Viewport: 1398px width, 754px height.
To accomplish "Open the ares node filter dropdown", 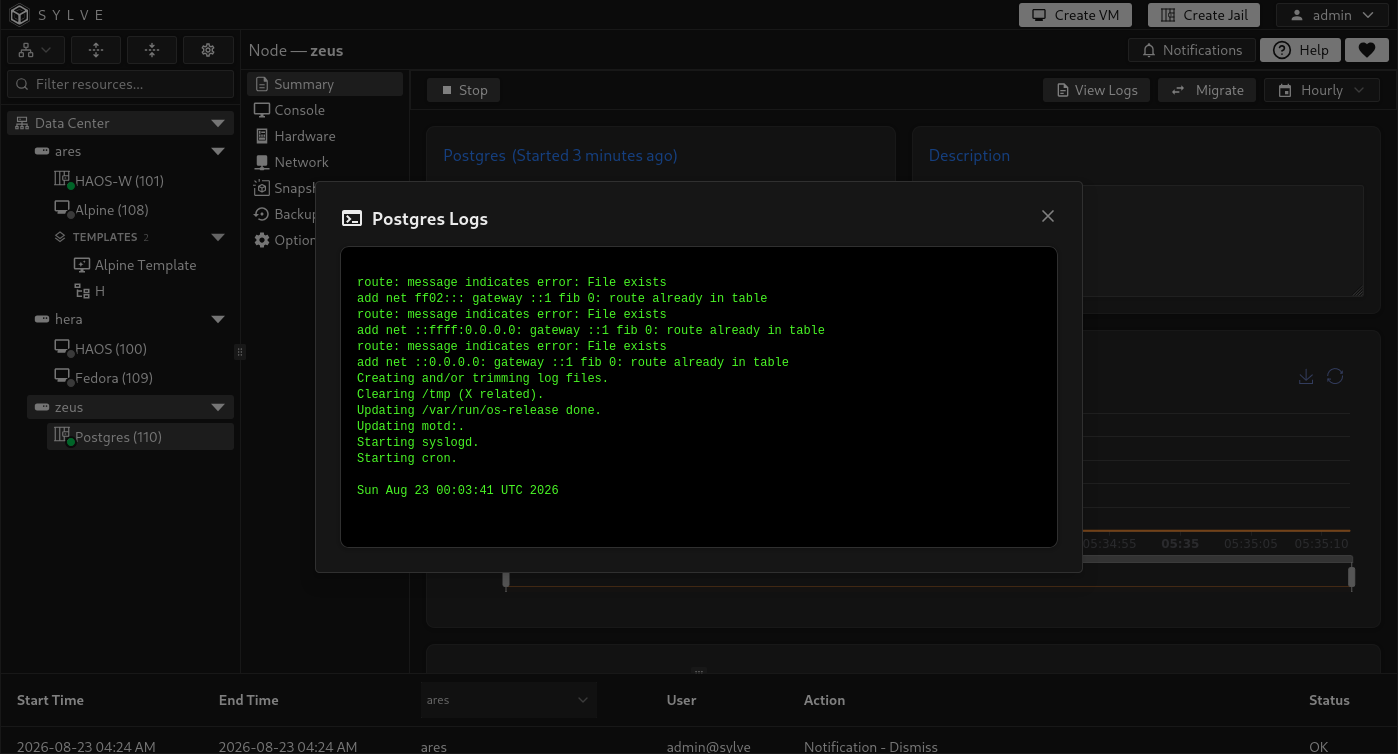I will coord(508,700).
